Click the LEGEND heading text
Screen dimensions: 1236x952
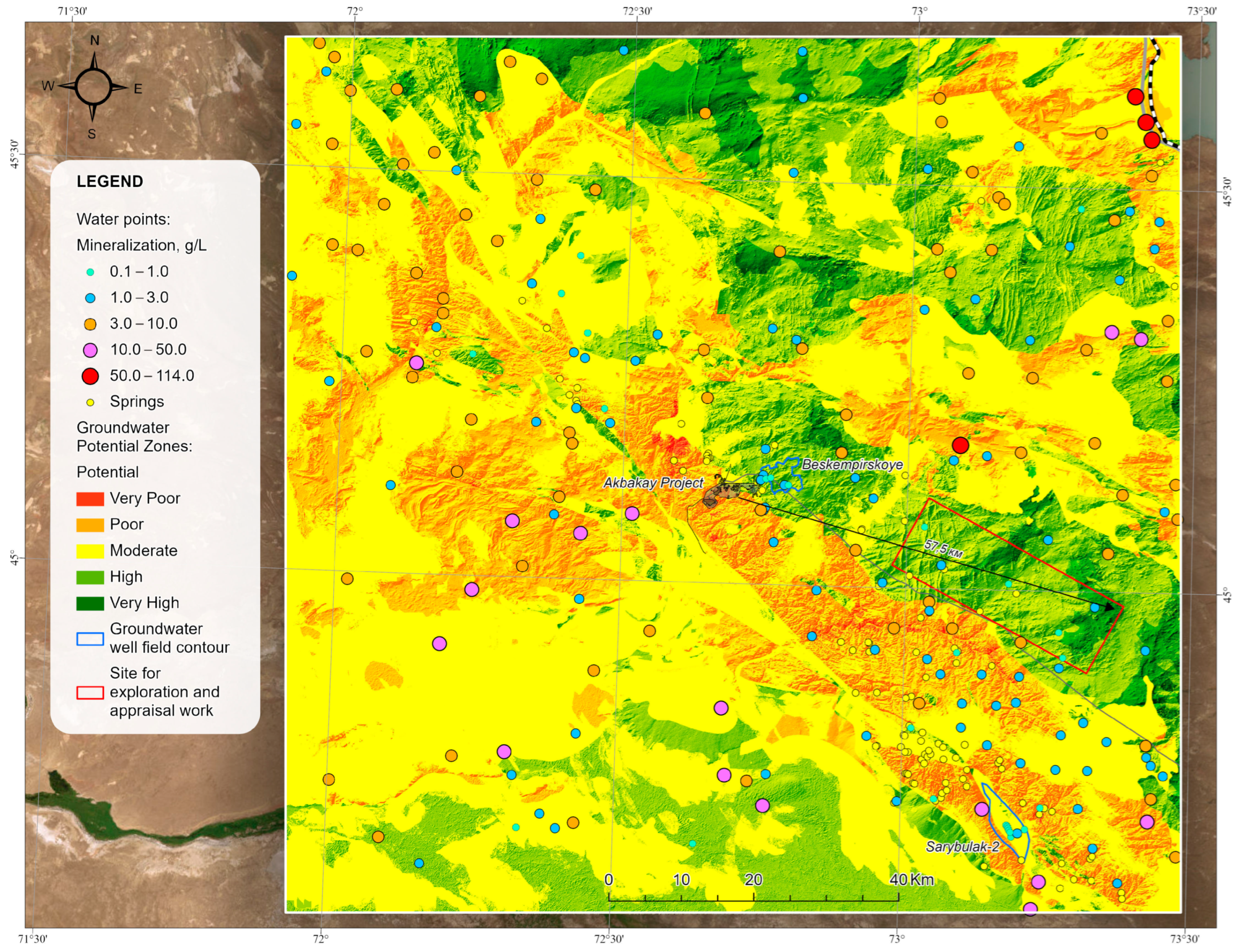[x=110, y=182]
